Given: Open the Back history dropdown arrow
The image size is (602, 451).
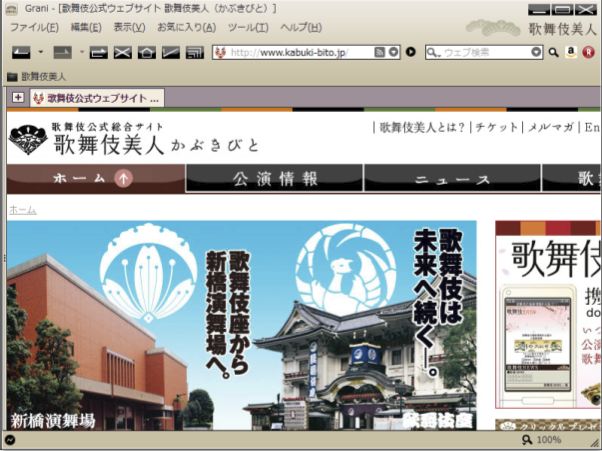Looking at the screenshot, I should click(x=41, y=52).
